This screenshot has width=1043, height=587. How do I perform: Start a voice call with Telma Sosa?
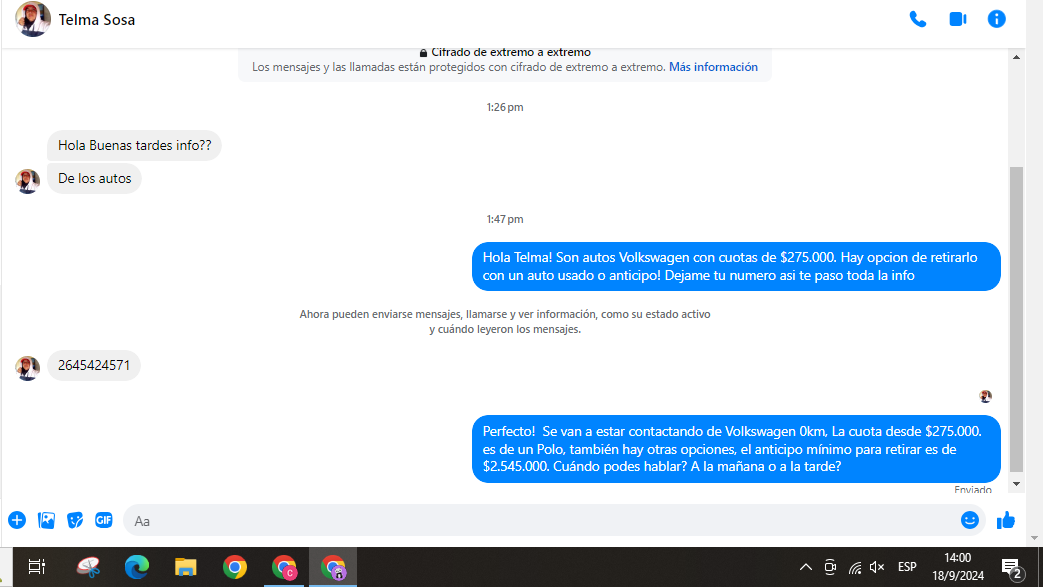point(918,19)
